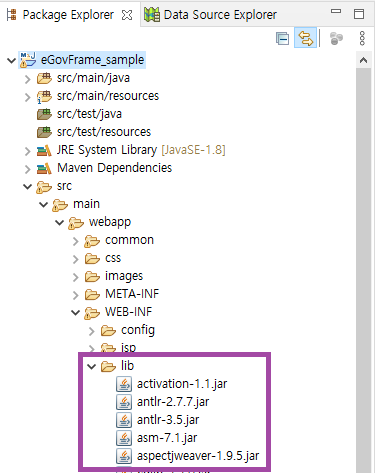Expand the JRE System Library node
375x473 pixels.
click(27, 151)
